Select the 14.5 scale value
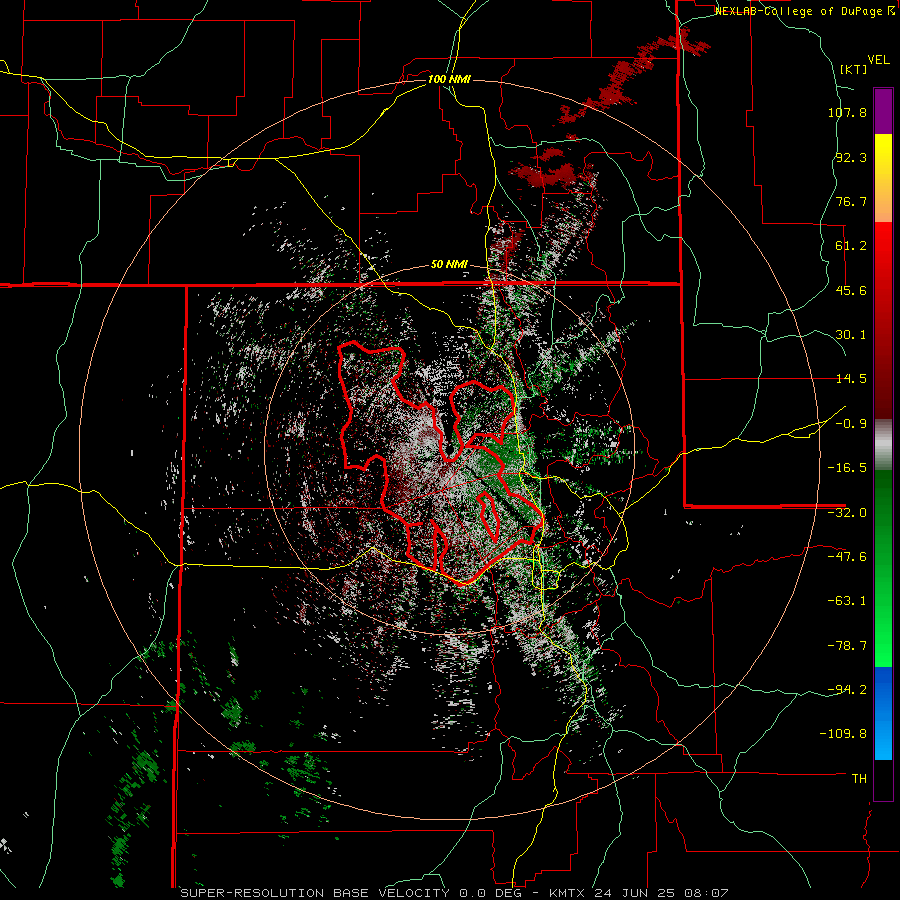Viewport: 900px width, 900px height. pos(851,379)
